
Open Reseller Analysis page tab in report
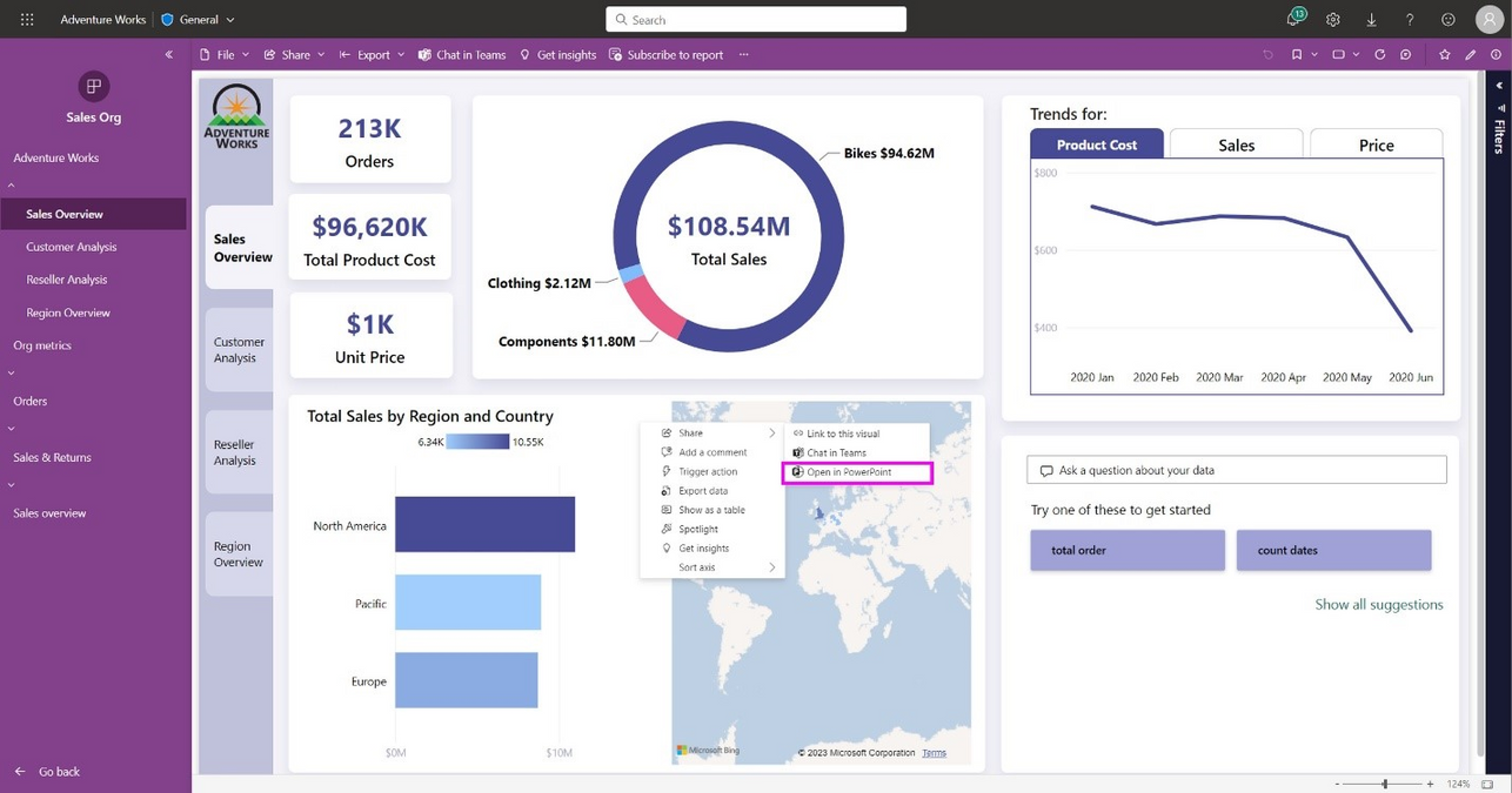239,452
